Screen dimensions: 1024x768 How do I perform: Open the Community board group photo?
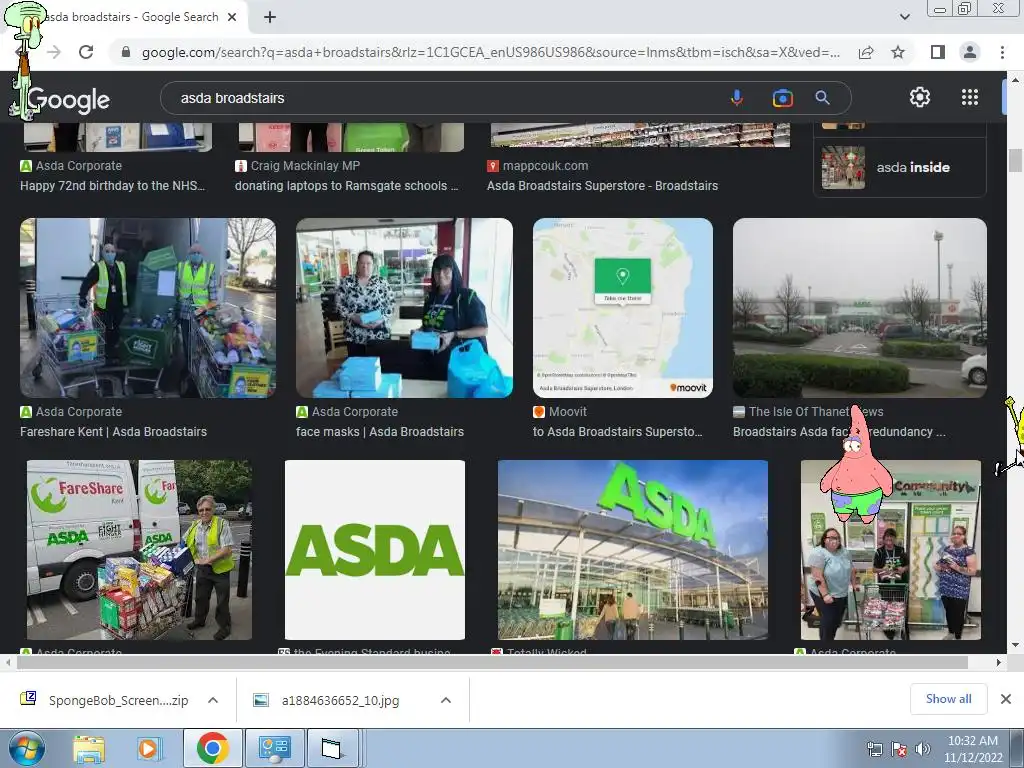tap(891, 550)
